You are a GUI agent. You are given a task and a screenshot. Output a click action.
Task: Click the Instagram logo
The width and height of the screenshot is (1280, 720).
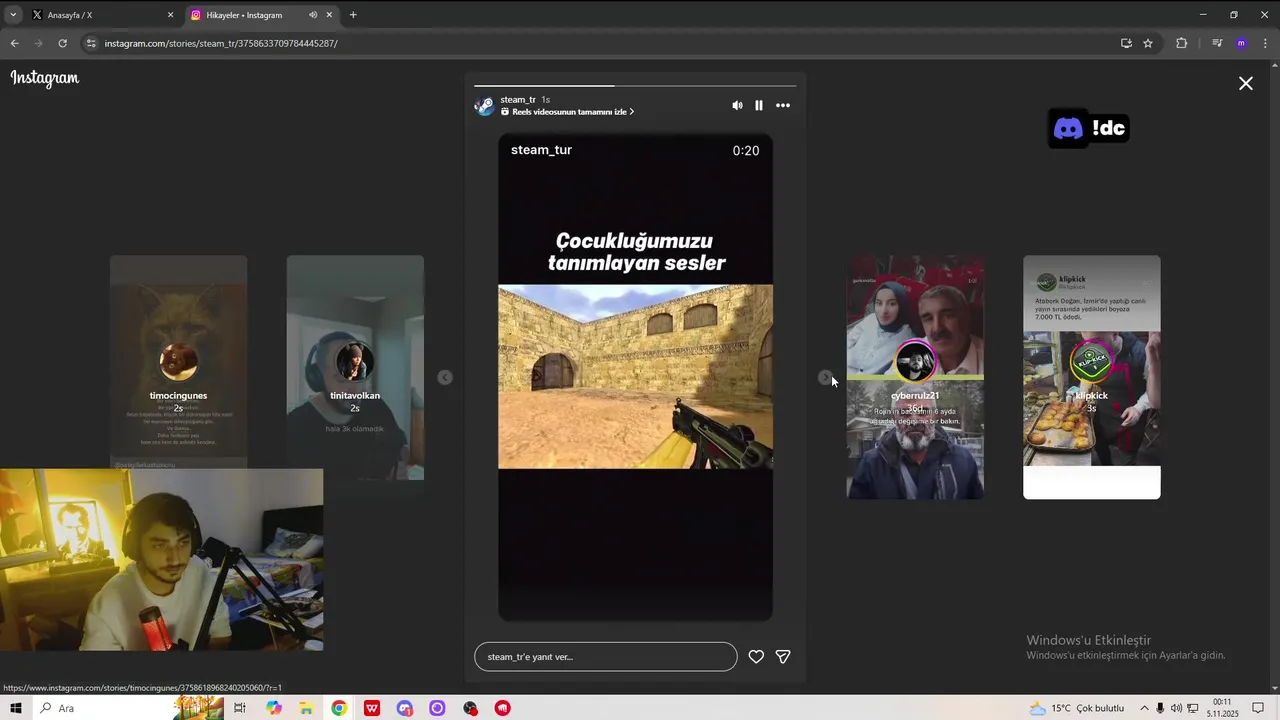click(45, 78)
